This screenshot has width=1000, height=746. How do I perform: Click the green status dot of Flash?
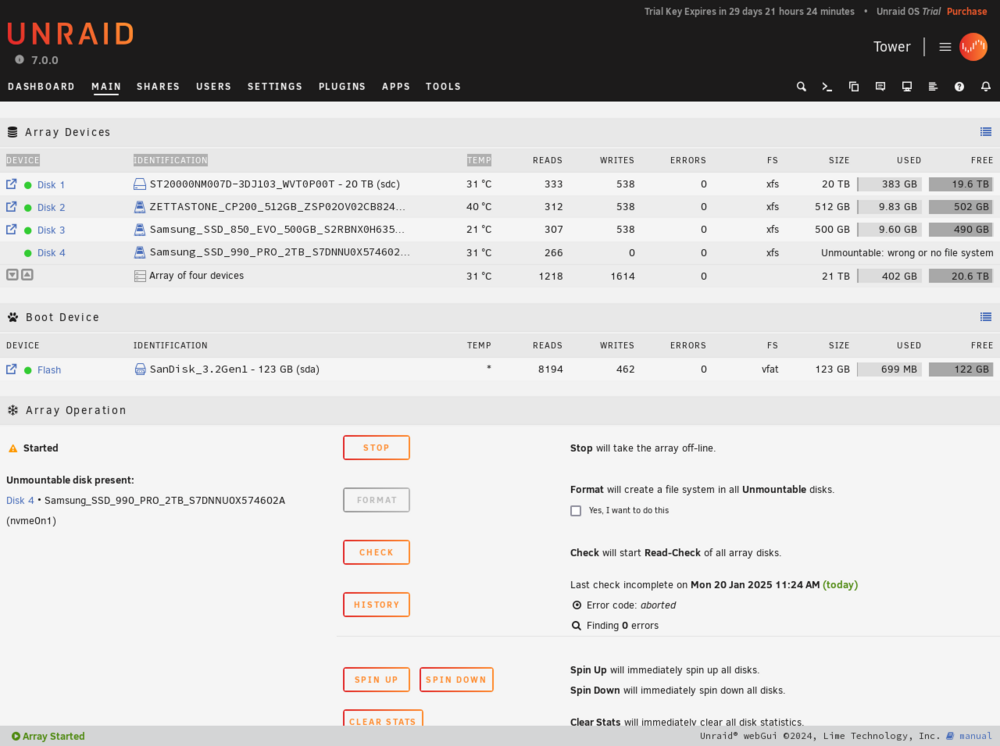[x=28, y=370]
